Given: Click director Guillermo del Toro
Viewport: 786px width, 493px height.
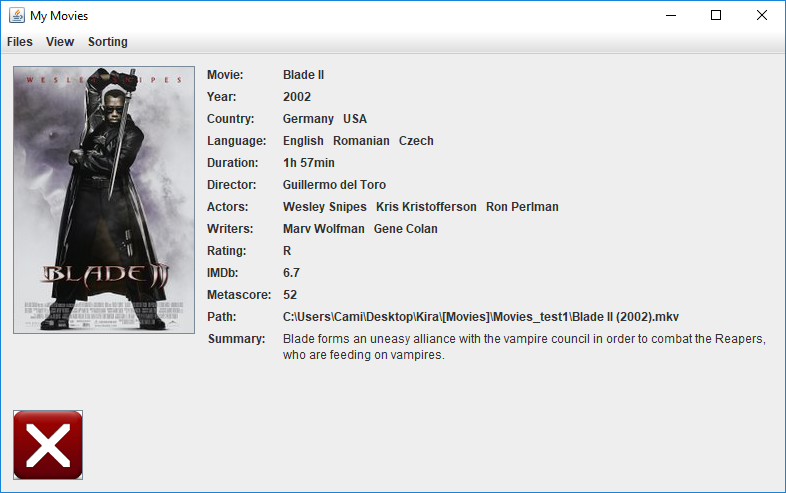Looking at the screenshot, I should point(334,185).
